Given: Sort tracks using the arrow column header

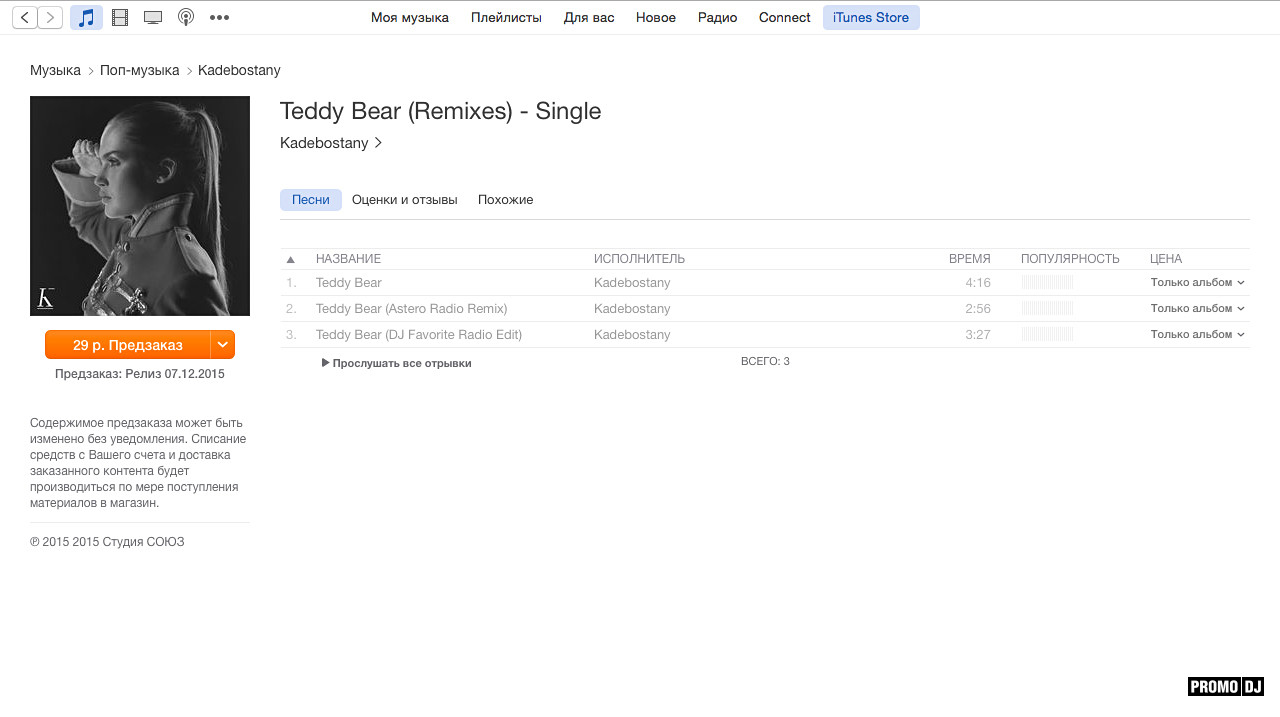Looking at the screenshot, I should point(291,259).
